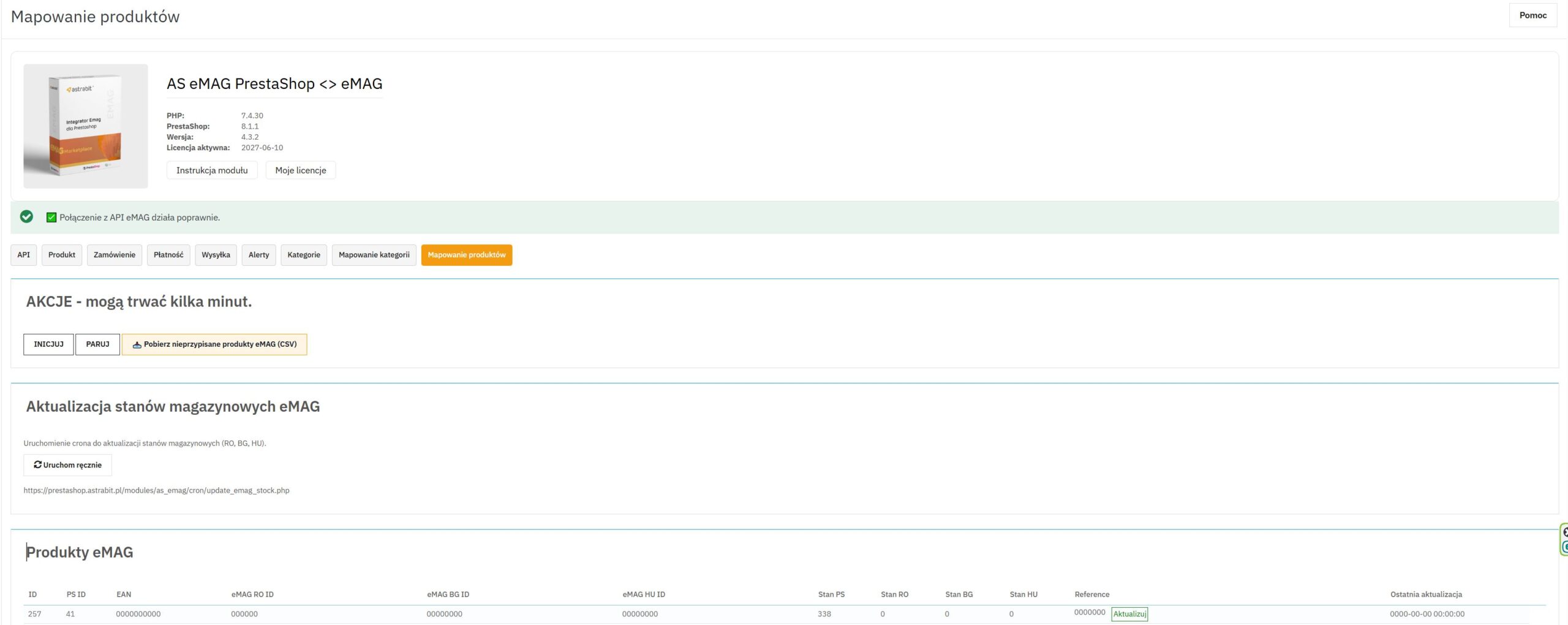This screenshot has height=625, width=1568.
Task: Click the eMAG RO ID column header
Action: pos(252,594)
